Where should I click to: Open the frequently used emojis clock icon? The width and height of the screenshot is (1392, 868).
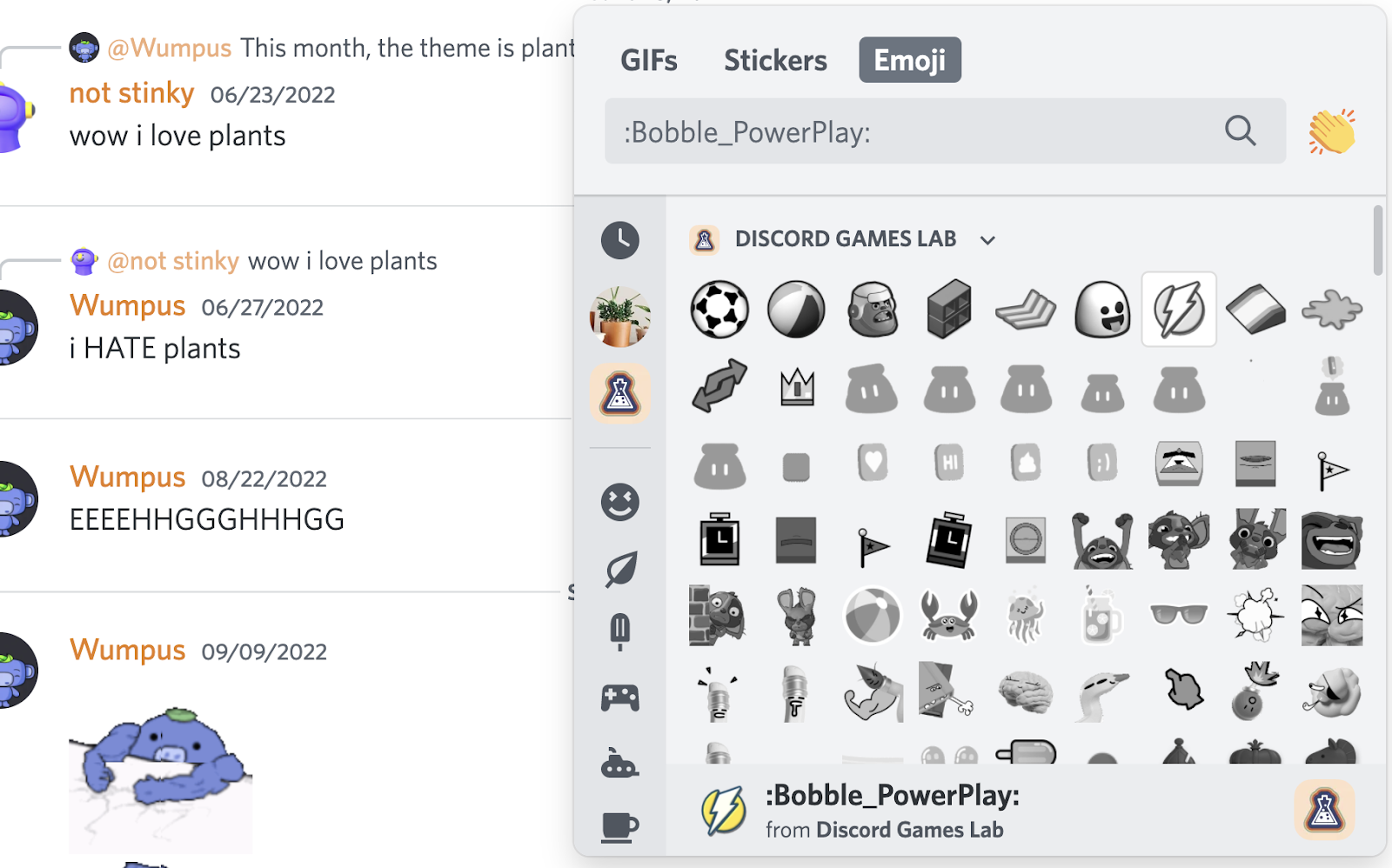(x=620, y=241)
